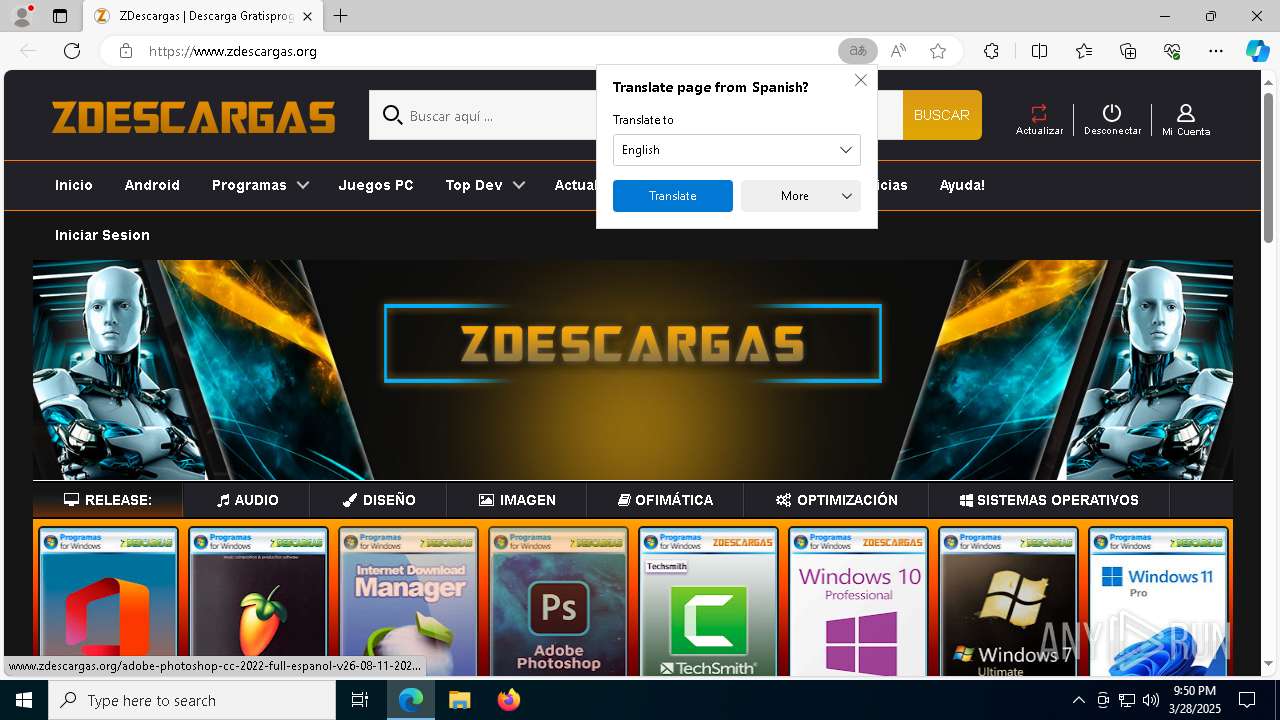This screenshot has height=720, width=1280.
Task: Expand the More options dropdown
Action: pyautogui.click(x=800, y=196)
